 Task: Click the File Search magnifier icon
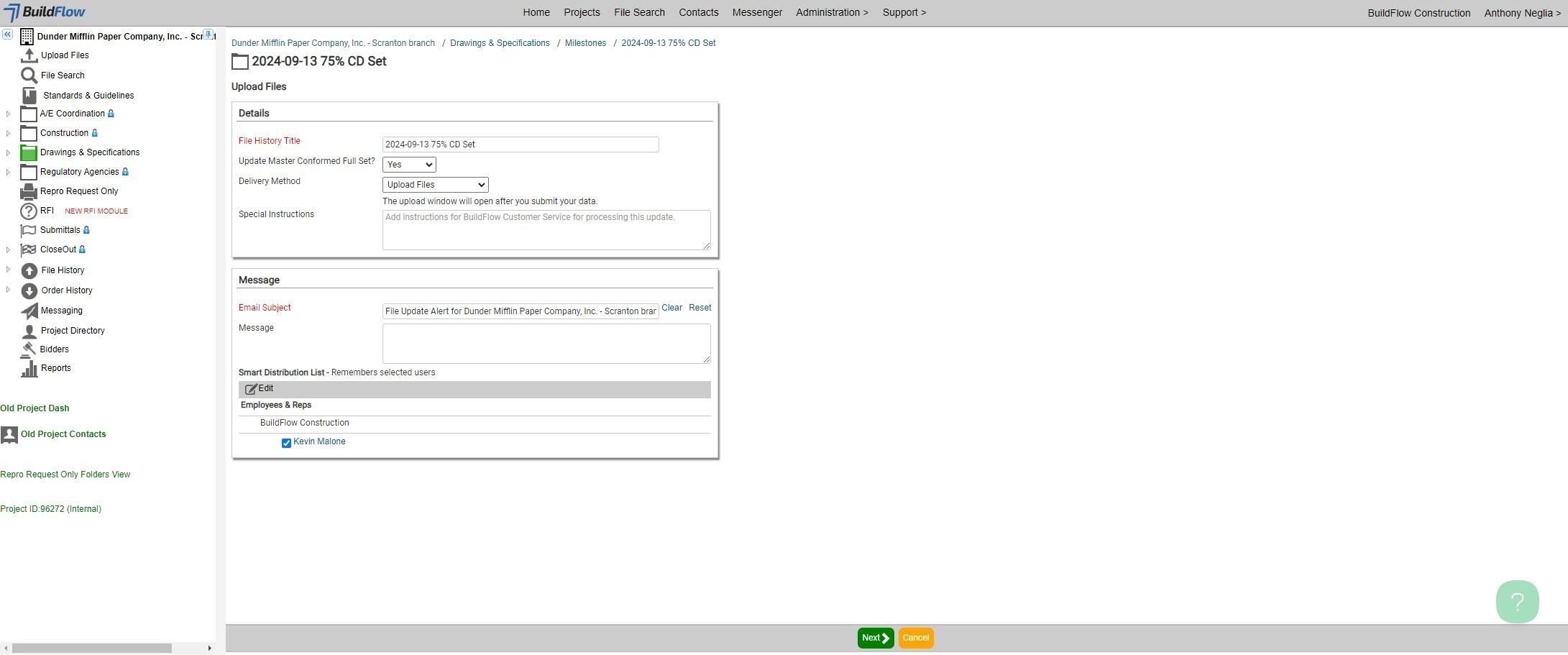tap(29, 75)
